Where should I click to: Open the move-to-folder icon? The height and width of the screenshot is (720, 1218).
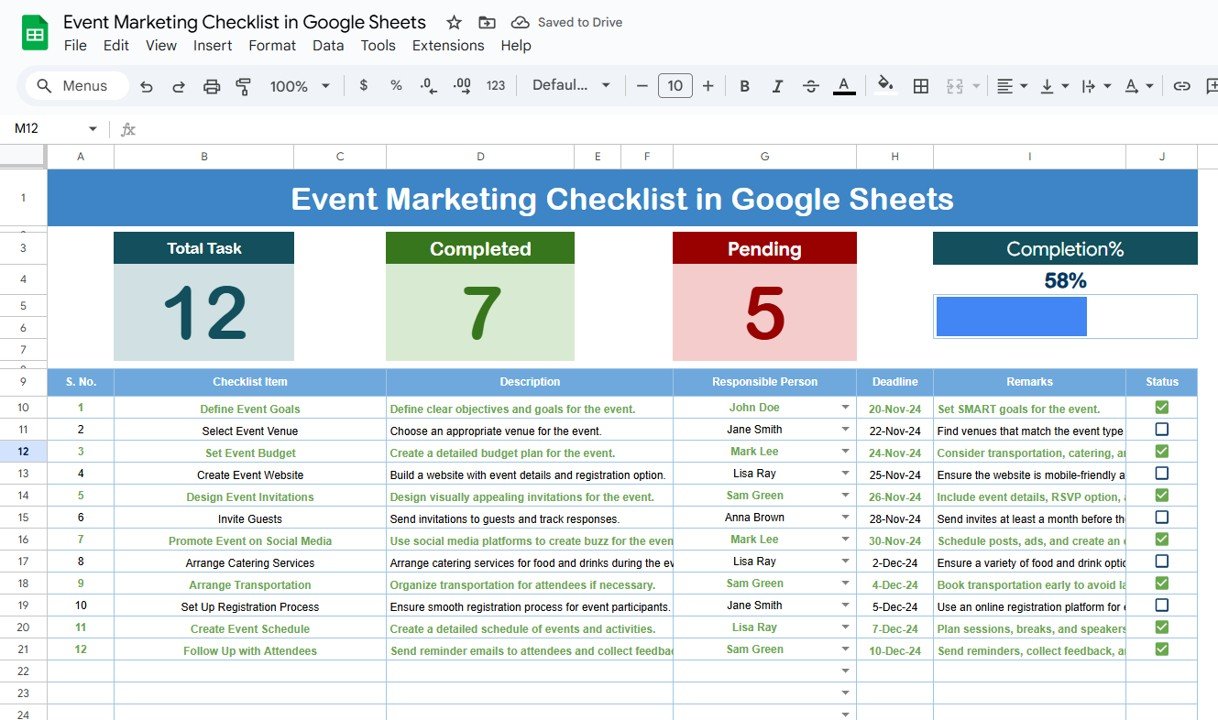(487, 22)
